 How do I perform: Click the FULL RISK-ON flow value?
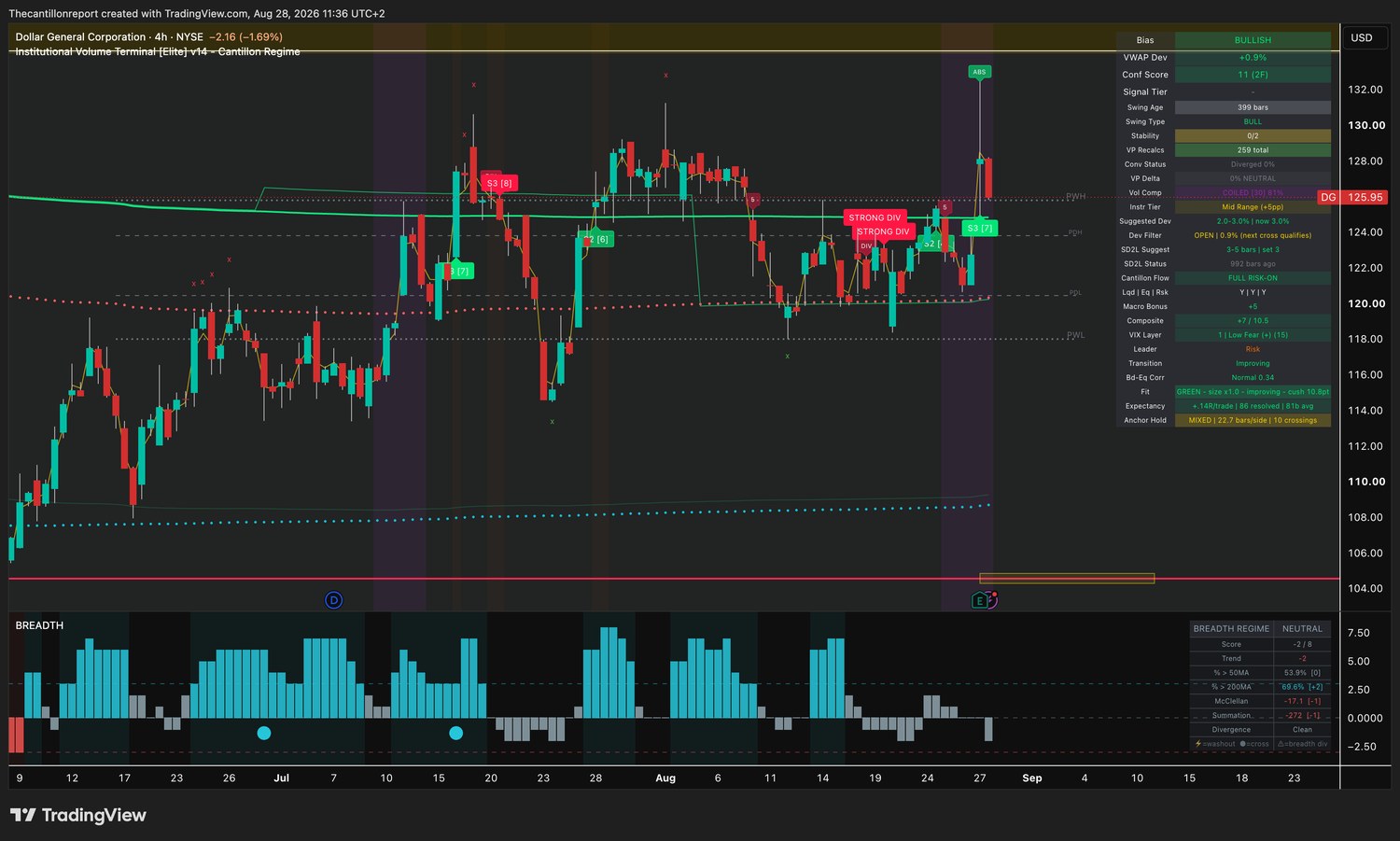(1253, 278)
